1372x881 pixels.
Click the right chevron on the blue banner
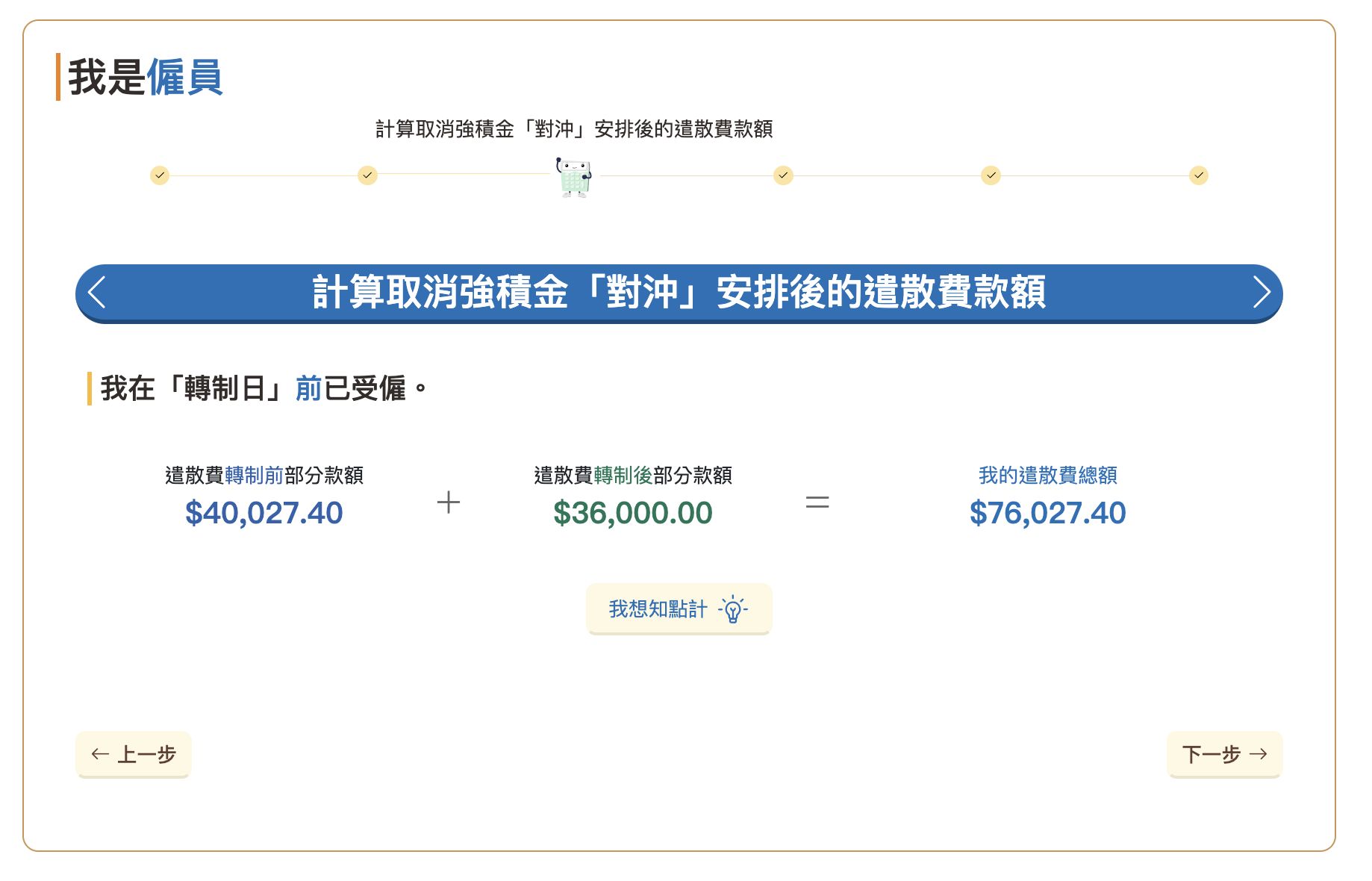coord(1261,292)
